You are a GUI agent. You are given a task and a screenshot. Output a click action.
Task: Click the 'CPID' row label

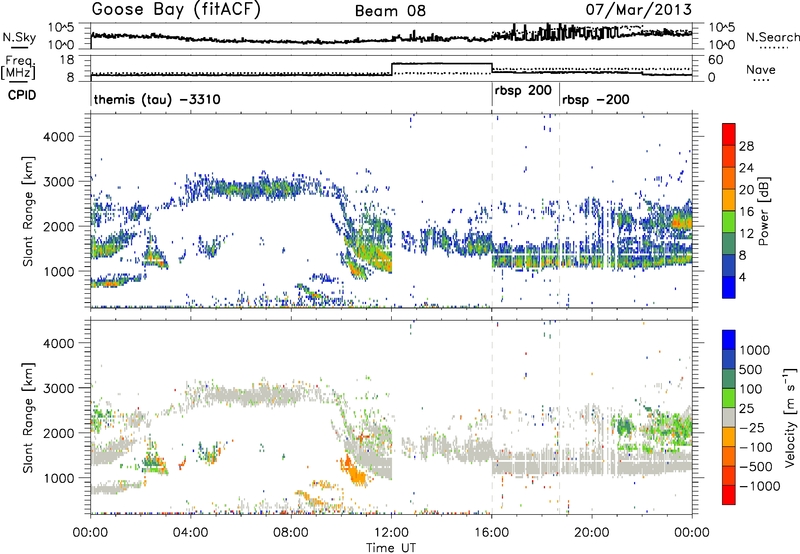22,95
